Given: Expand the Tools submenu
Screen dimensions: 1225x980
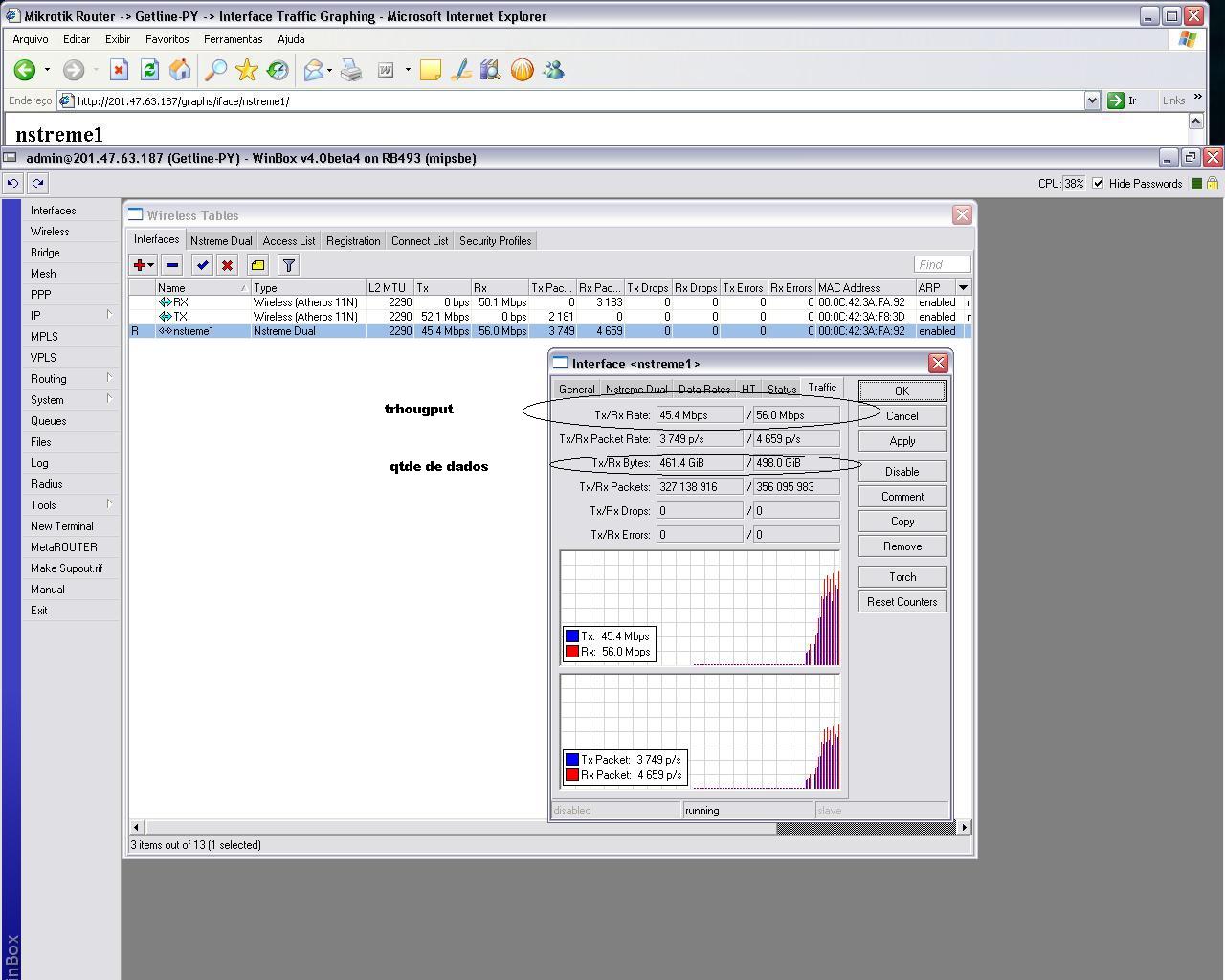Looking at the screenshot, I should pos(109,504).
